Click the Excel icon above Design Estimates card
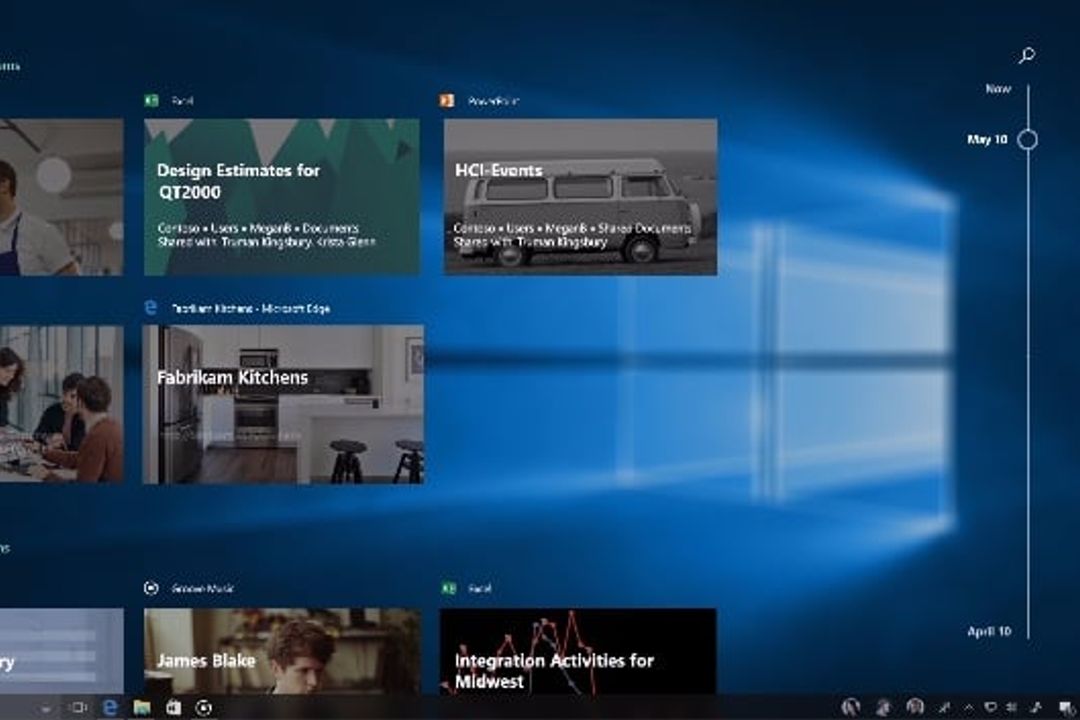 pyautogui.click(x=152, y=101)
